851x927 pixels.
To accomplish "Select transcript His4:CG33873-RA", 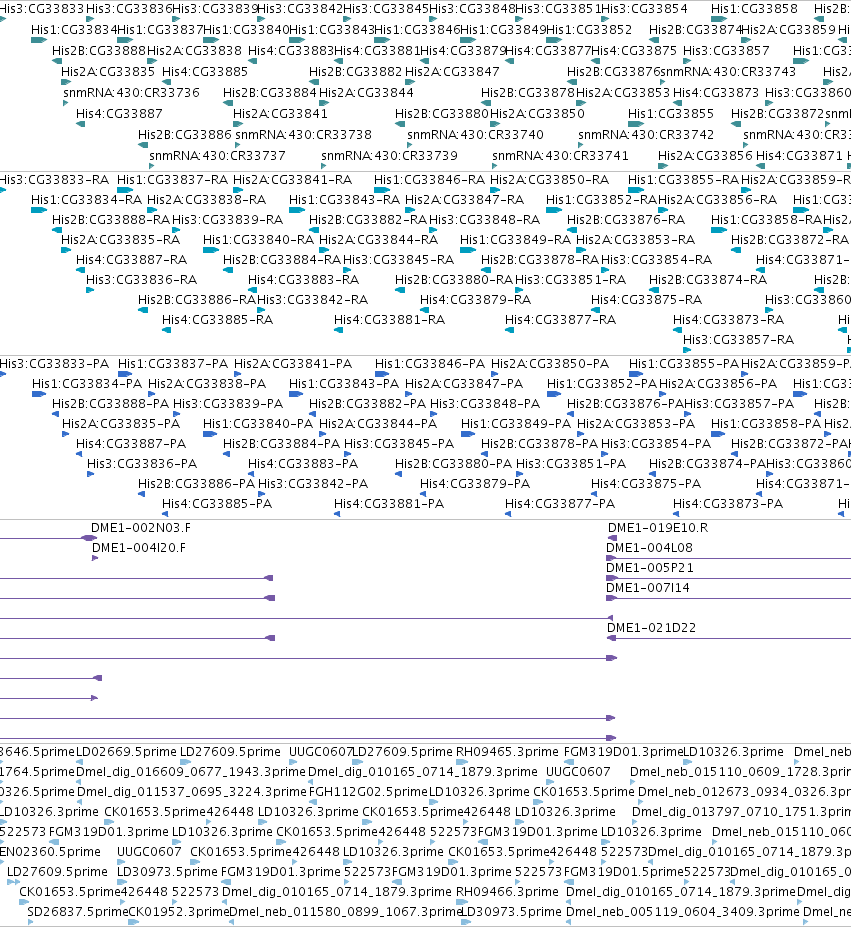I will tap(729, 320).
